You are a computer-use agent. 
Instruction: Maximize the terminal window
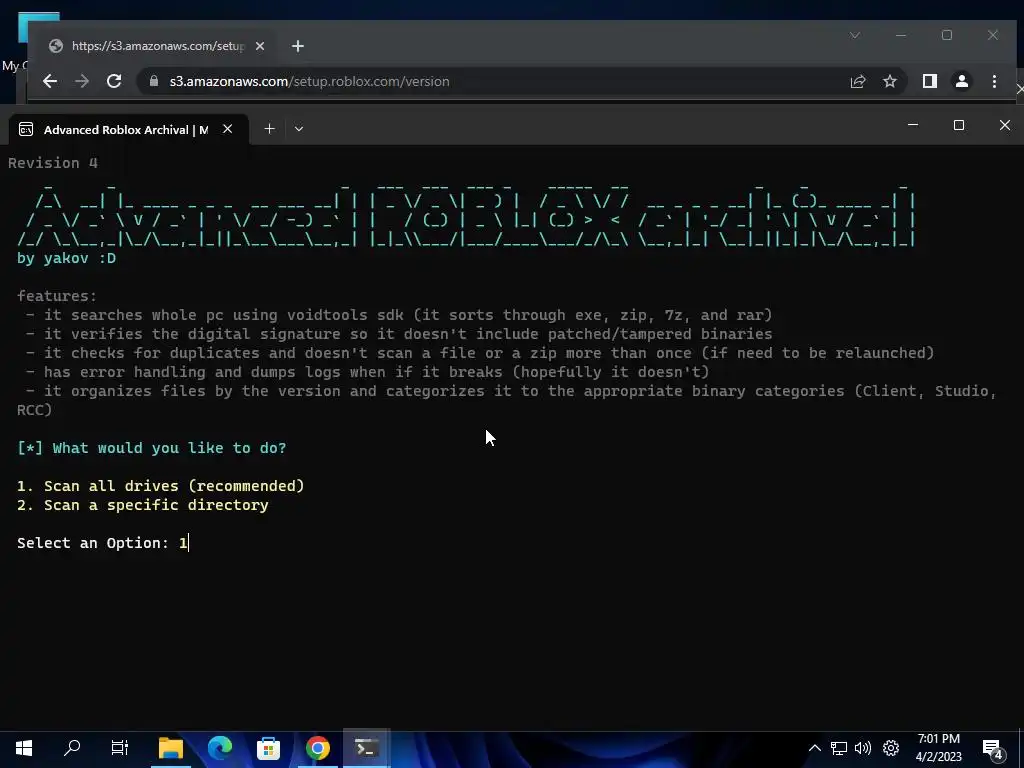point(959,125)
